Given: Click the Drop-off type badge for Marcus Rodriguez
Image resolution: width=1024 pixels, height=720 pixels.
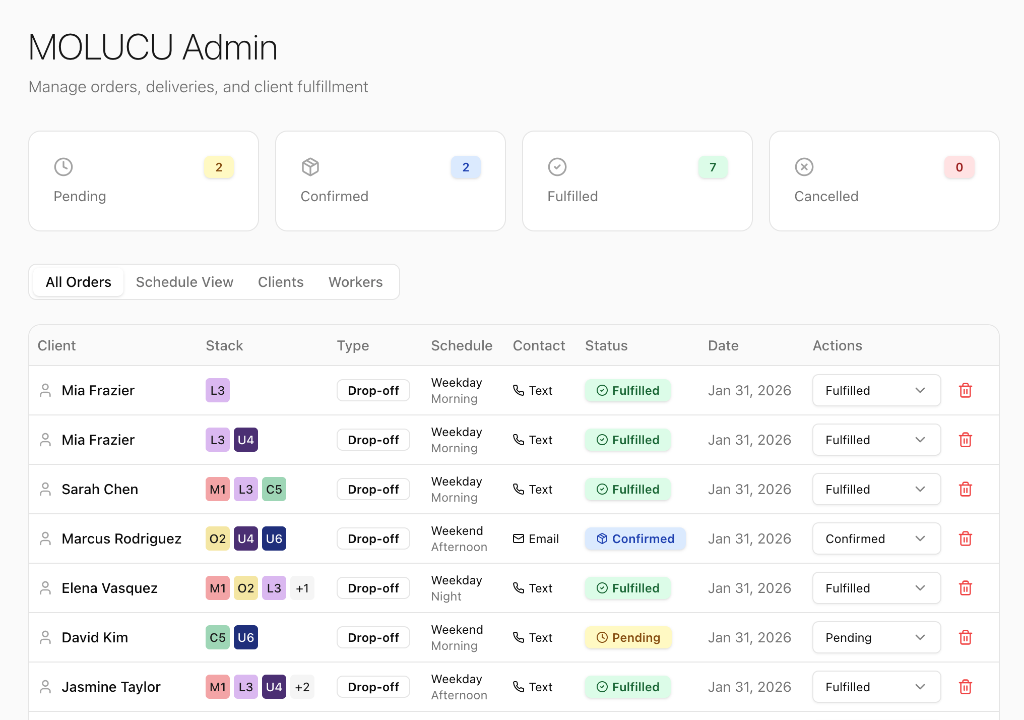Looking at the screenshot, I should click(x=374, y=539).
